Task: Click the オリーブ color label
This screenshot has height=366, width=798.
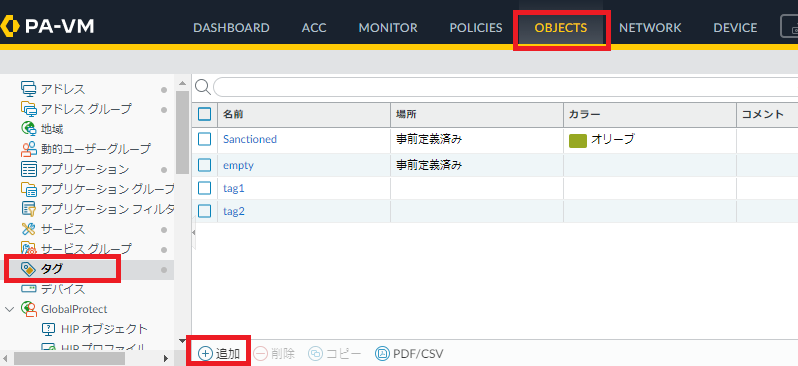Action: pyautogui.click(x=612, y=139)
